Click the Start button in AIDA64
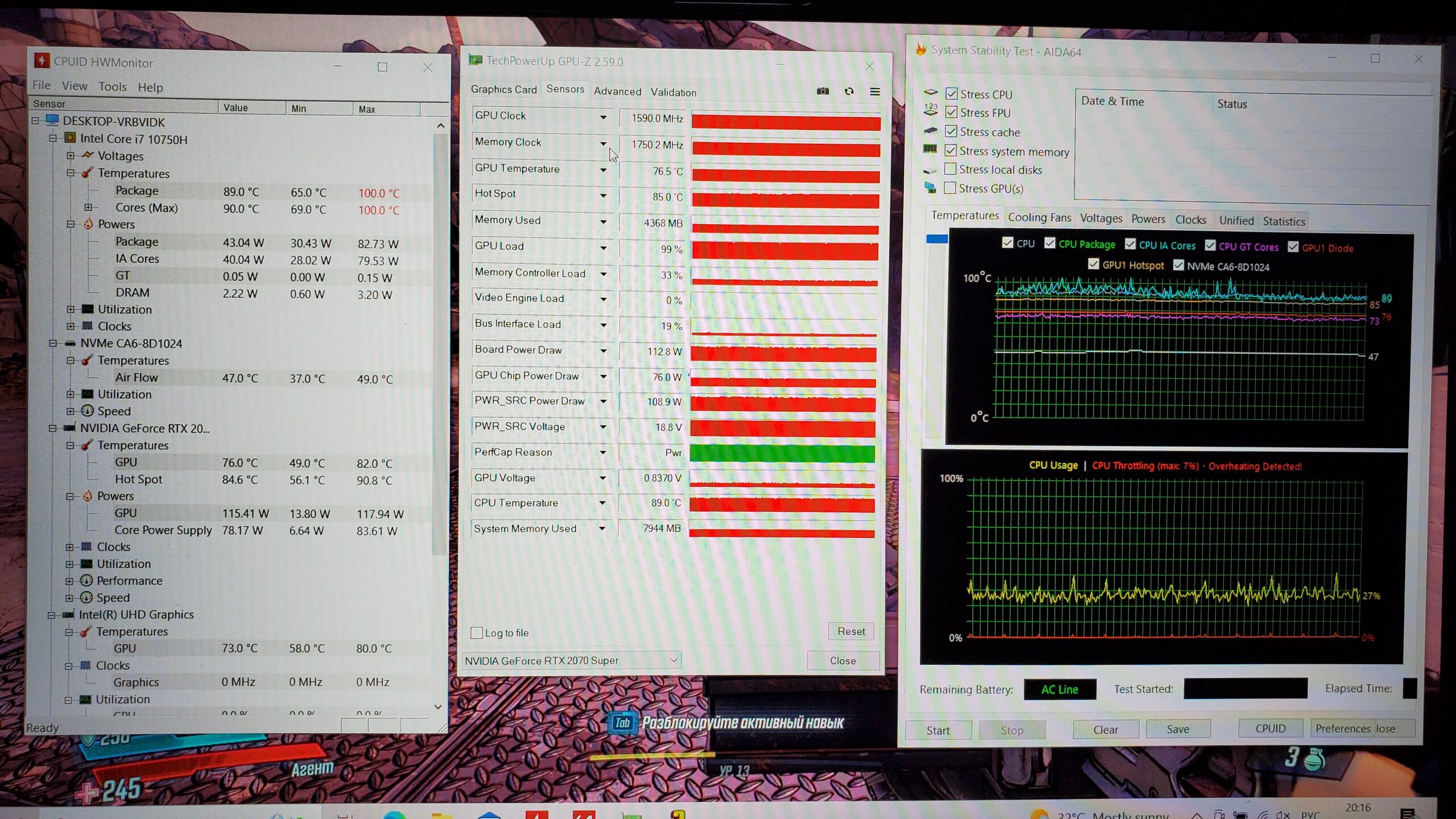 (x=938, y=730)
